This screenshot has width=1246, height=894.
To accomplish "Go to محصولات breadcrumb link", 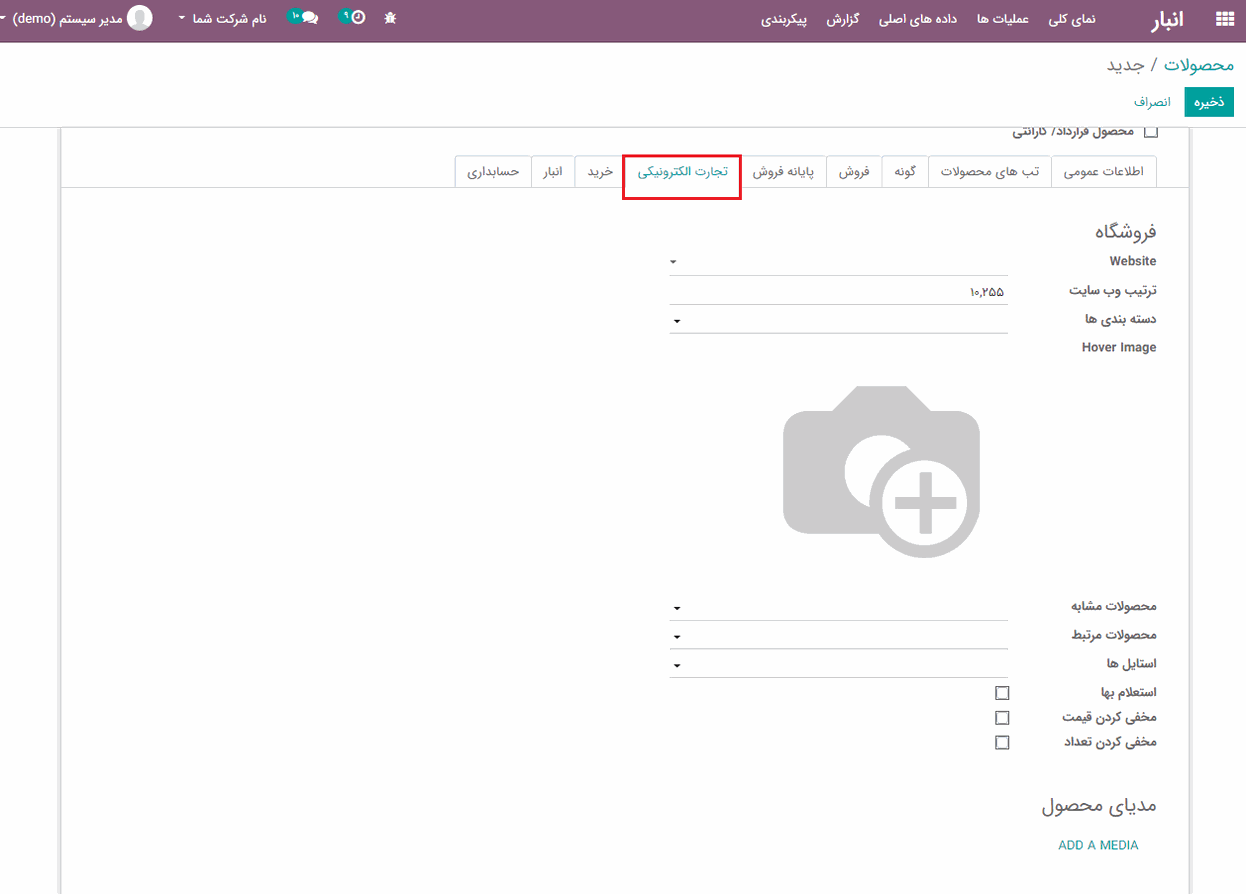I will click(x=1199, y=64).
